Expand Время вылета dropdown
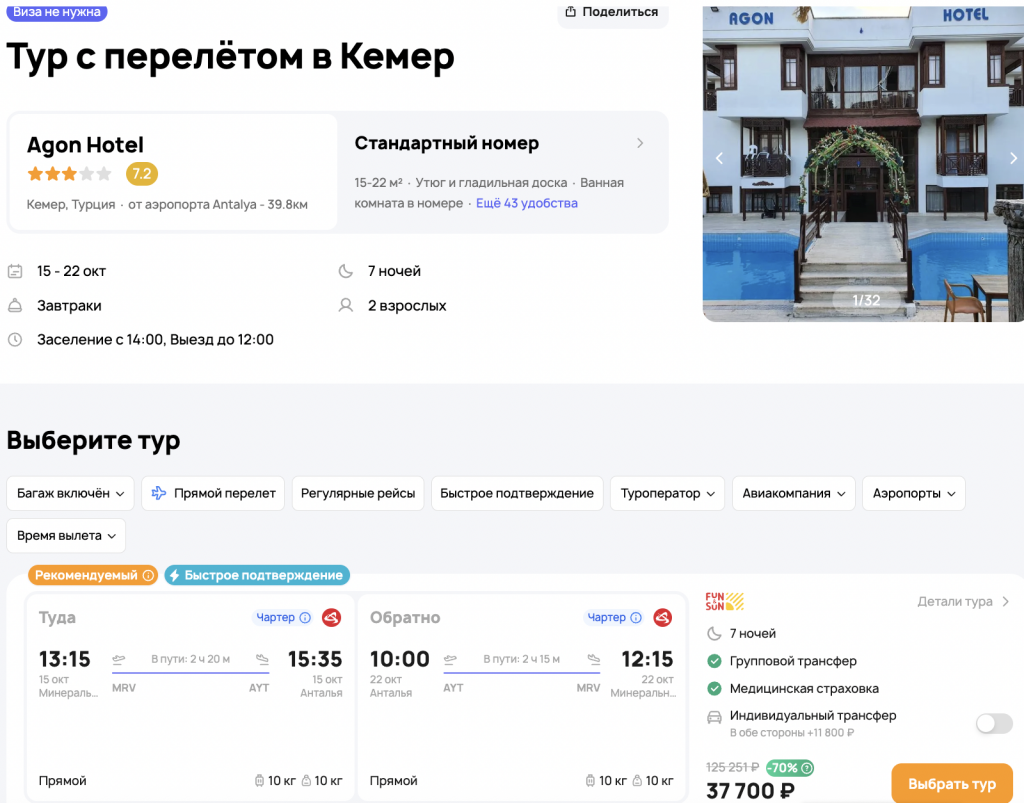The width and height of the screenshot is (1024, 803). [66, 536]
